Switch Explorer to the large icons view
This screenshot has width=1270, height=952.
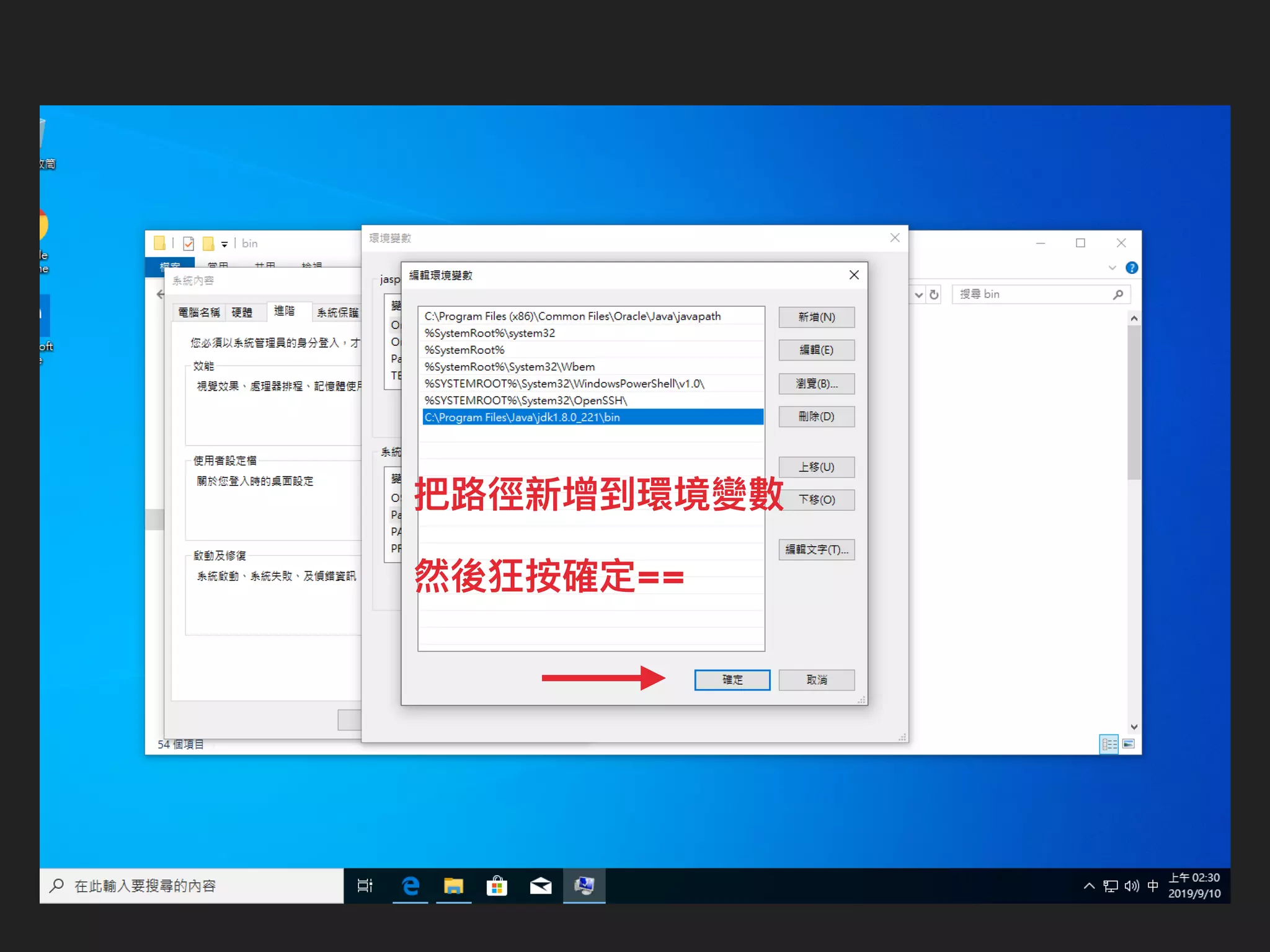[x=1129, y=744]
